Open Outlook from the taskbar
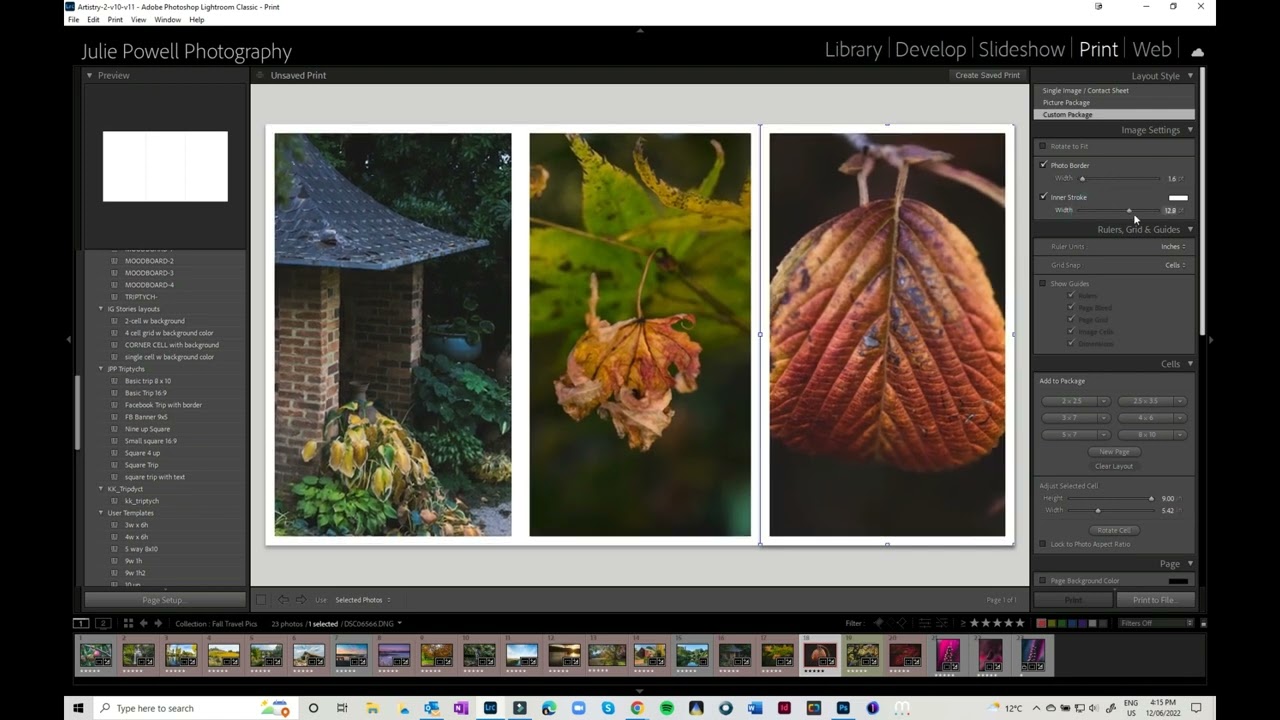Image resolution: width=1280 pixels, height=720 pixels. 432,708
